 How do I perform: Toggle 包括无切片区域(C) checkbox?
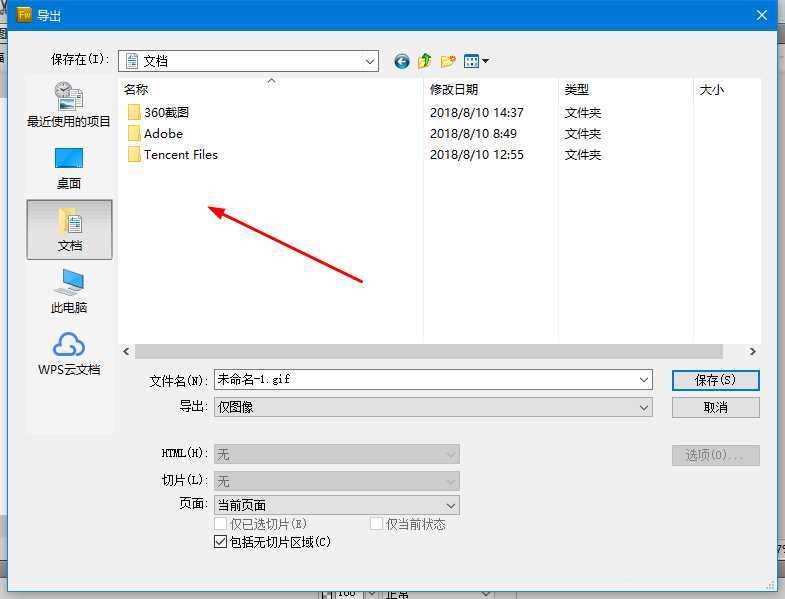click(220, 541)
